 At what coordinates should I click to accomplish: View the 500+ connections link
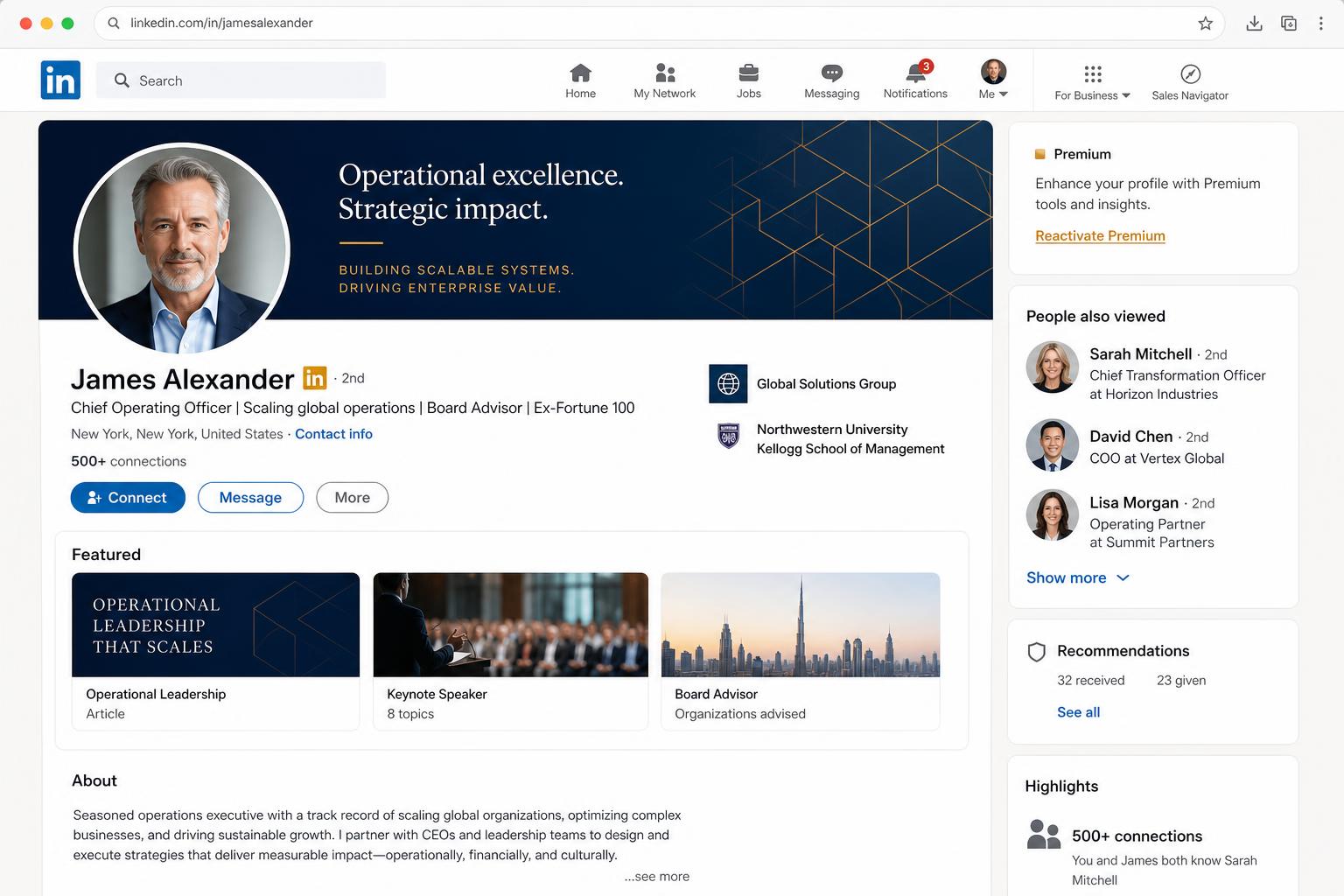pos(129,461)
